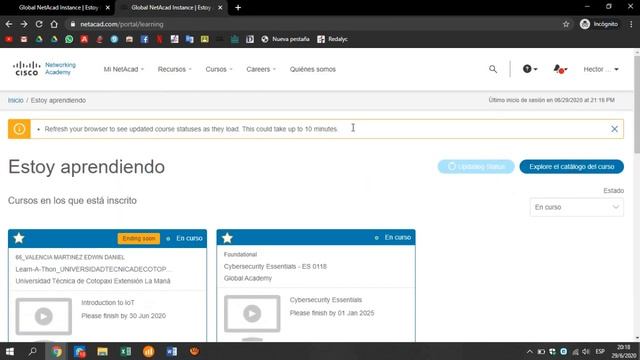This screenshot has width=640, height=360.
Task: Open the Cursos menu
Action: 219,69
